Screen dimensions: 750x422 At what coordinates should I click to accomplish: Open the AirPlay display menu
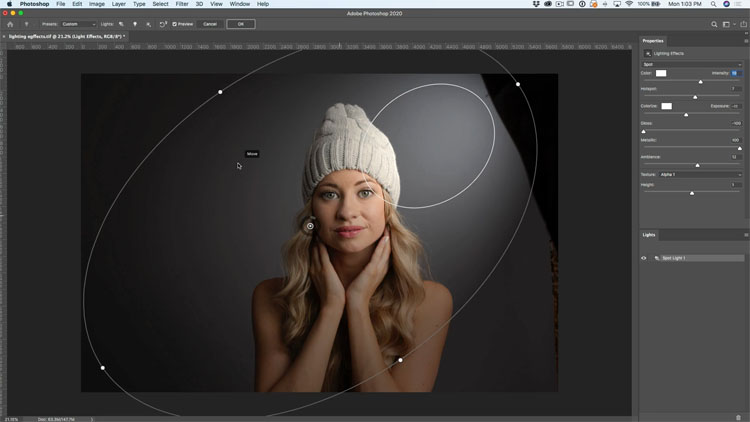617,4
